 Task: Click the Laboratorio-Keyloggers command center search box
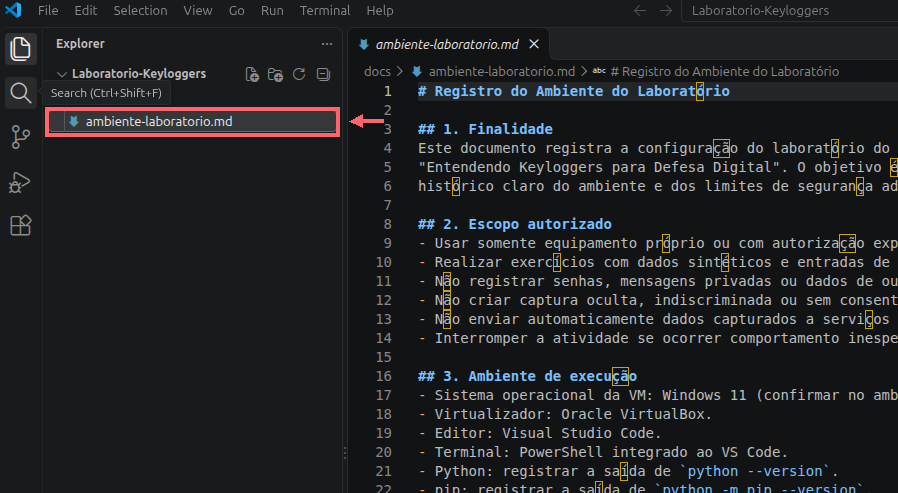790,10
